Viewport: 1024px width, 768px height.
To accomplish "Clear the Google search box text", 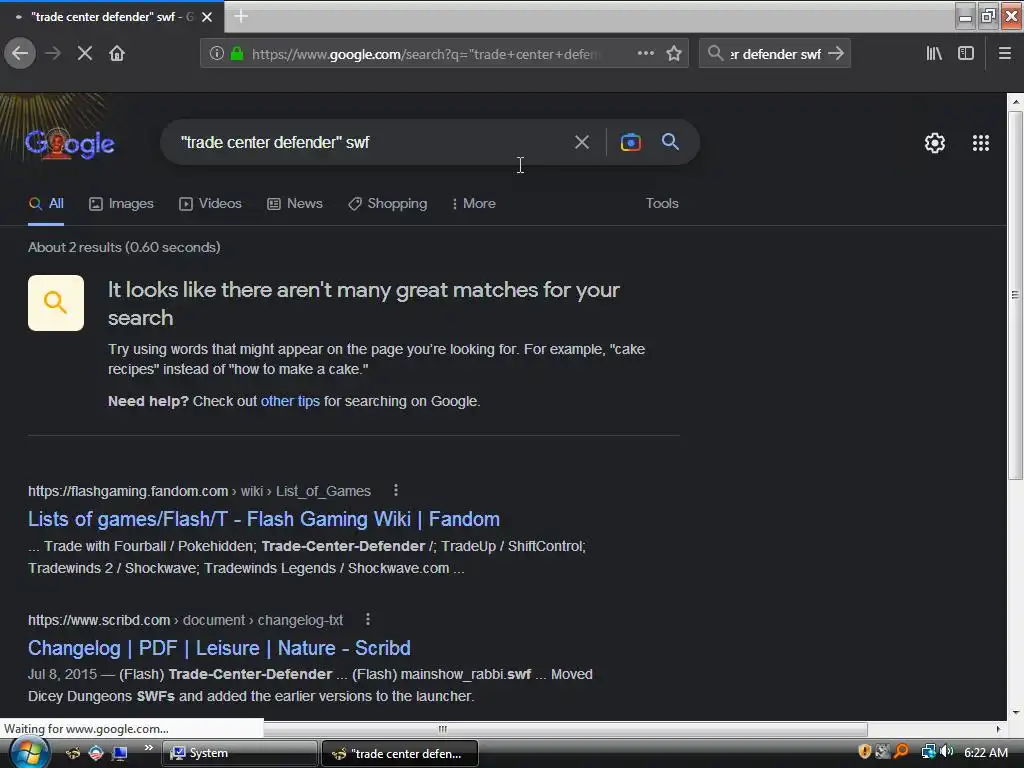I will [x=581, y=142].
